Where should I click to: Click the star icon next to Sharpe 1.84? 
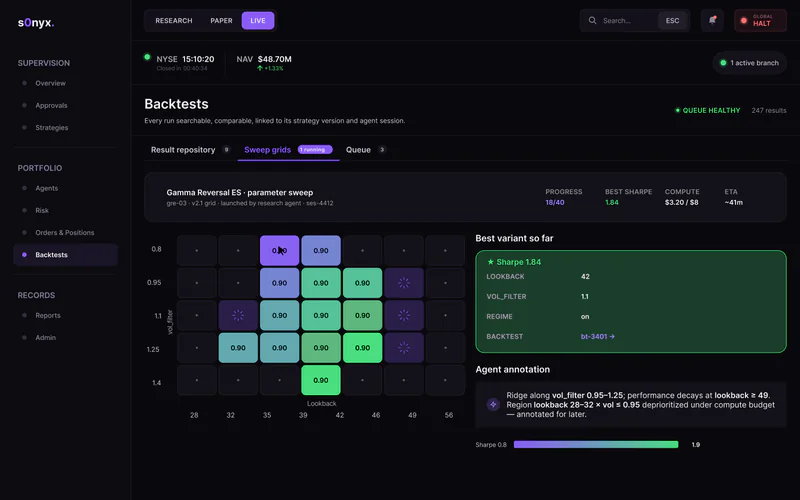point(490,262)
